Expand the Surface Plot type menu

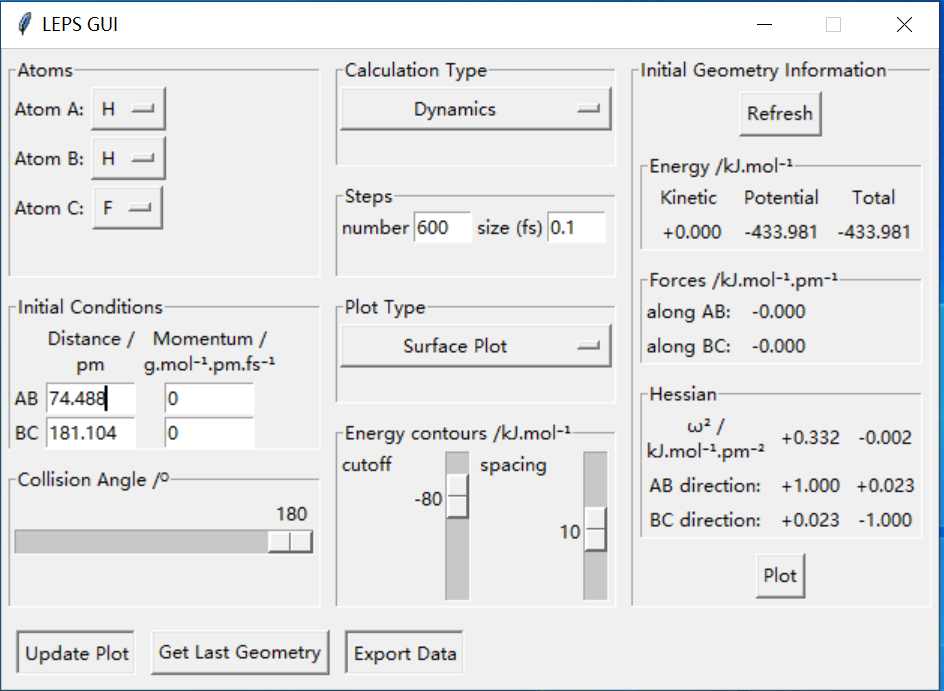(475, 346)
